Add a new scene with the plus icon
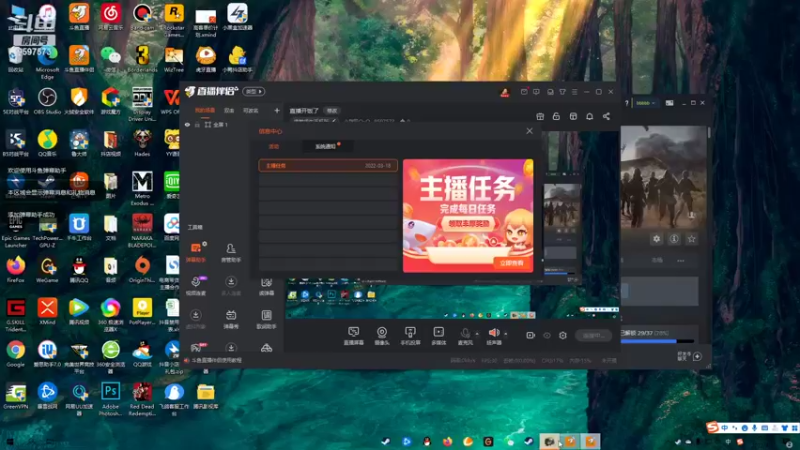Screen dimensions: 800x450 pos(277,110)
